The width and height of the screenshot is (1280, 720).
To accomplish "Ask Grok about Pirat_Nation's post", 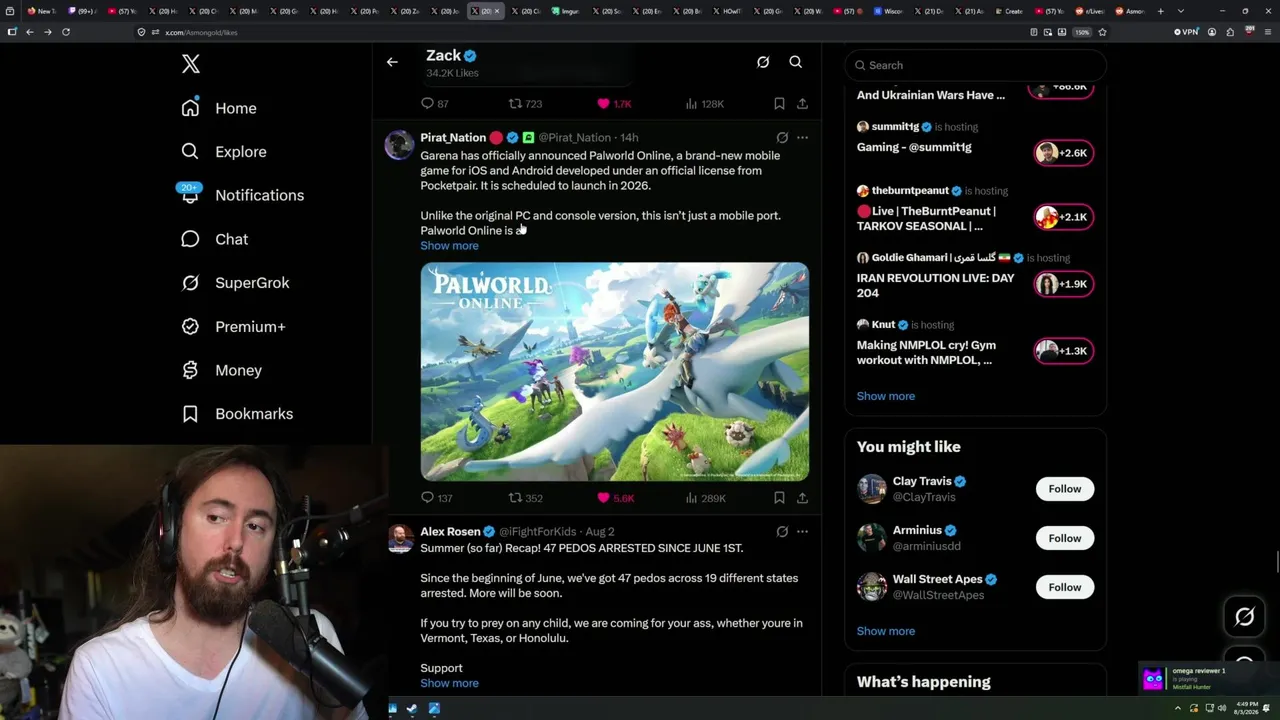I will click(782, 138).
